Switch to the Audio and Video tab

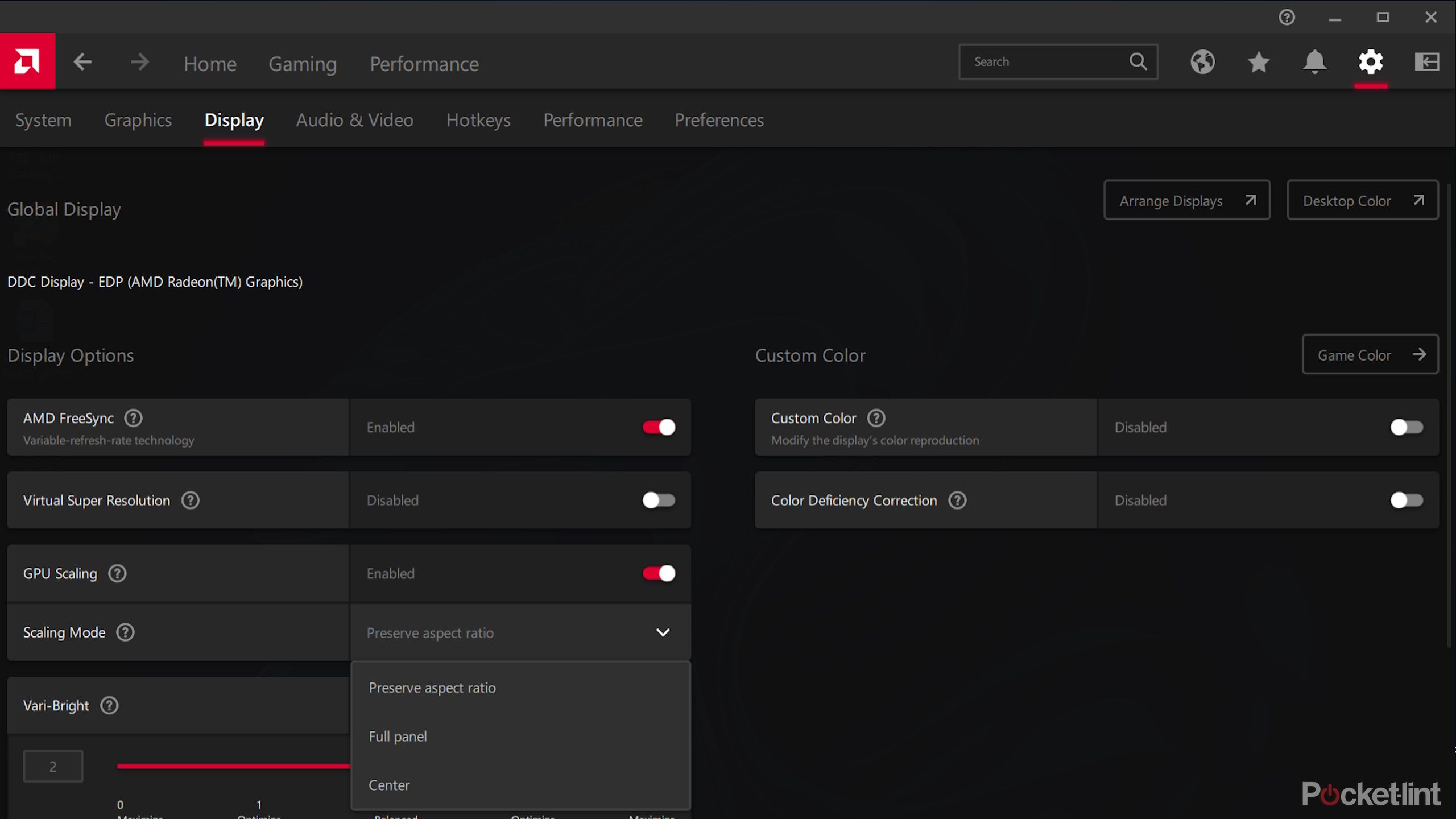point(354,120)
